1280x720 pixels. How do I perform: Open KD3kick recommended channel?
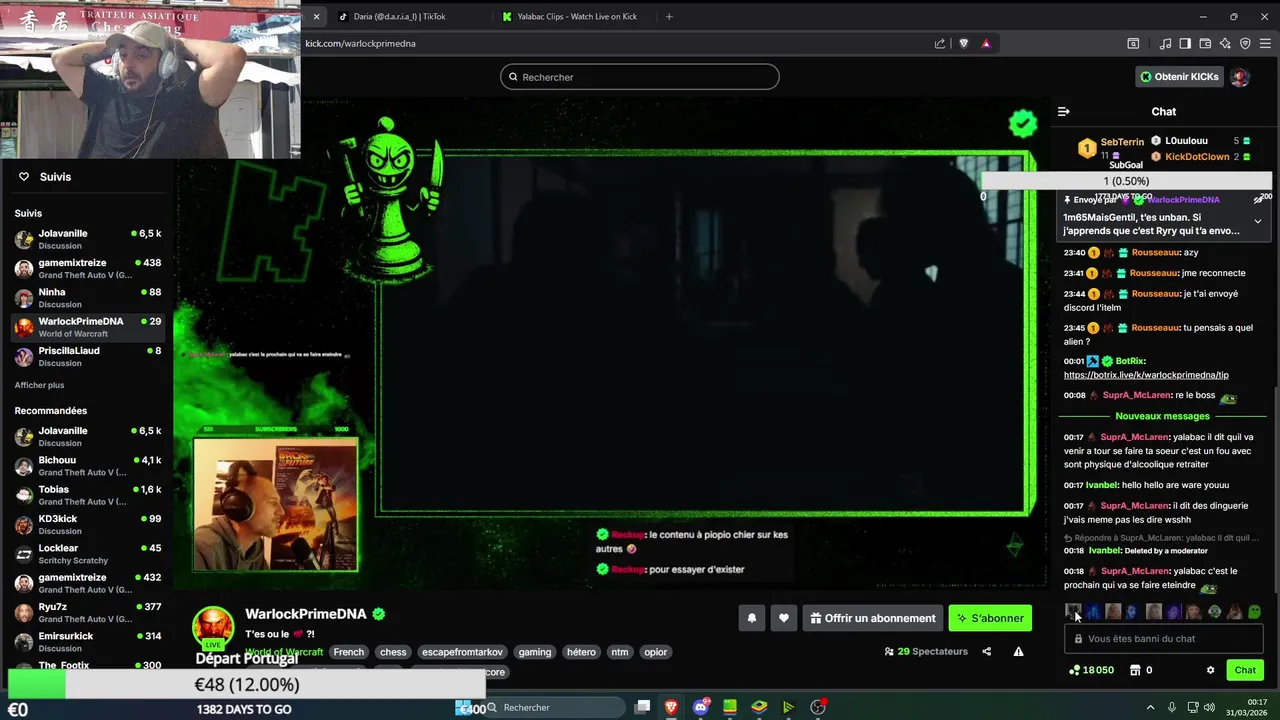click(88, 524)
